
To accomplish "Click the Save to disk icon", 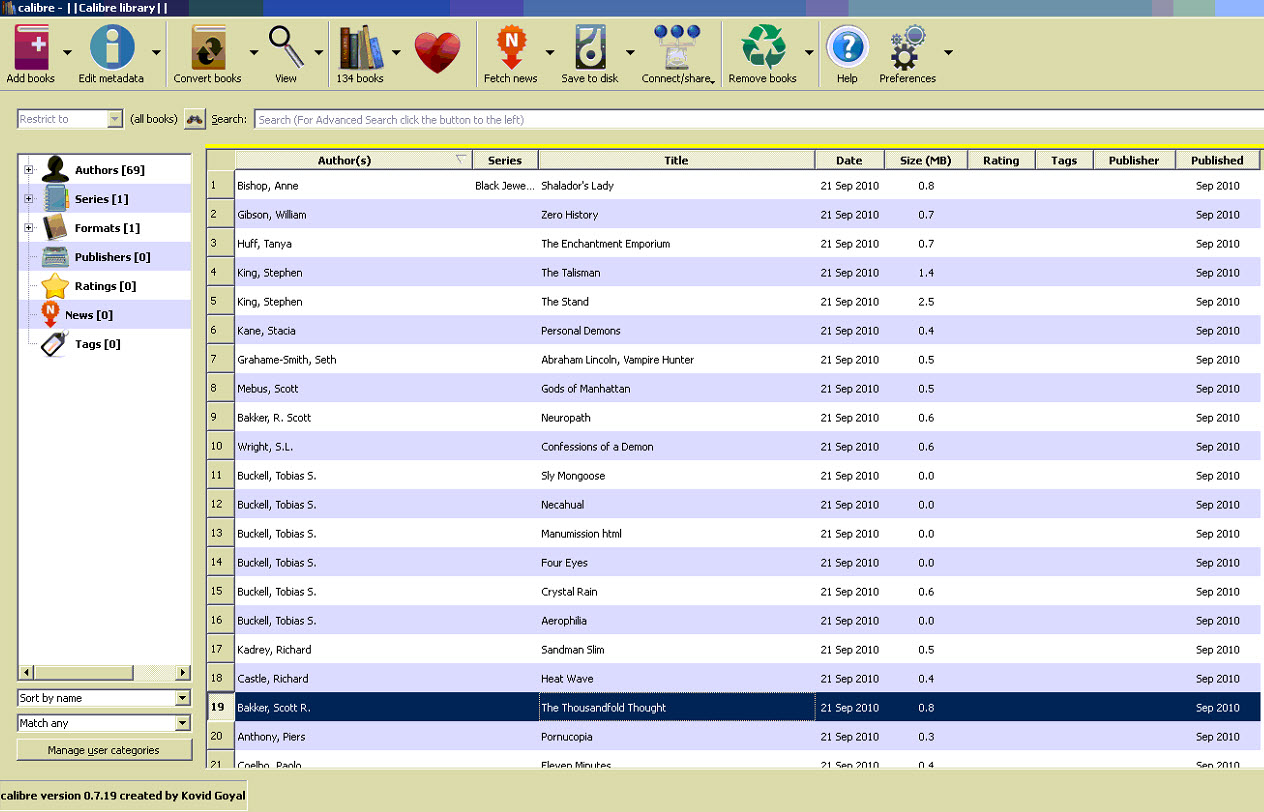I will (x=590, y=47).
